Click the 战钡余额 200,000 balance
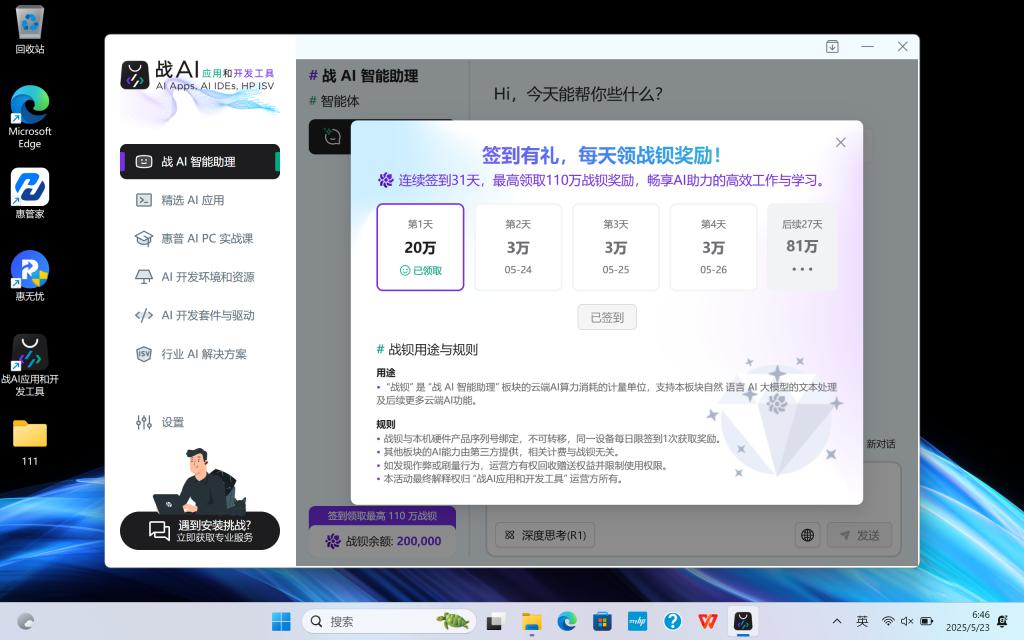This screenshot has height=640, width=1024. 383,541
